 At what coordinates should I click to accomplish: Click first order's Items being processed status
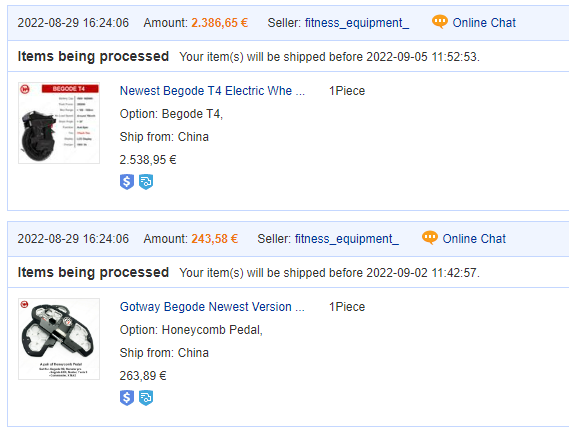coord(93,56)
